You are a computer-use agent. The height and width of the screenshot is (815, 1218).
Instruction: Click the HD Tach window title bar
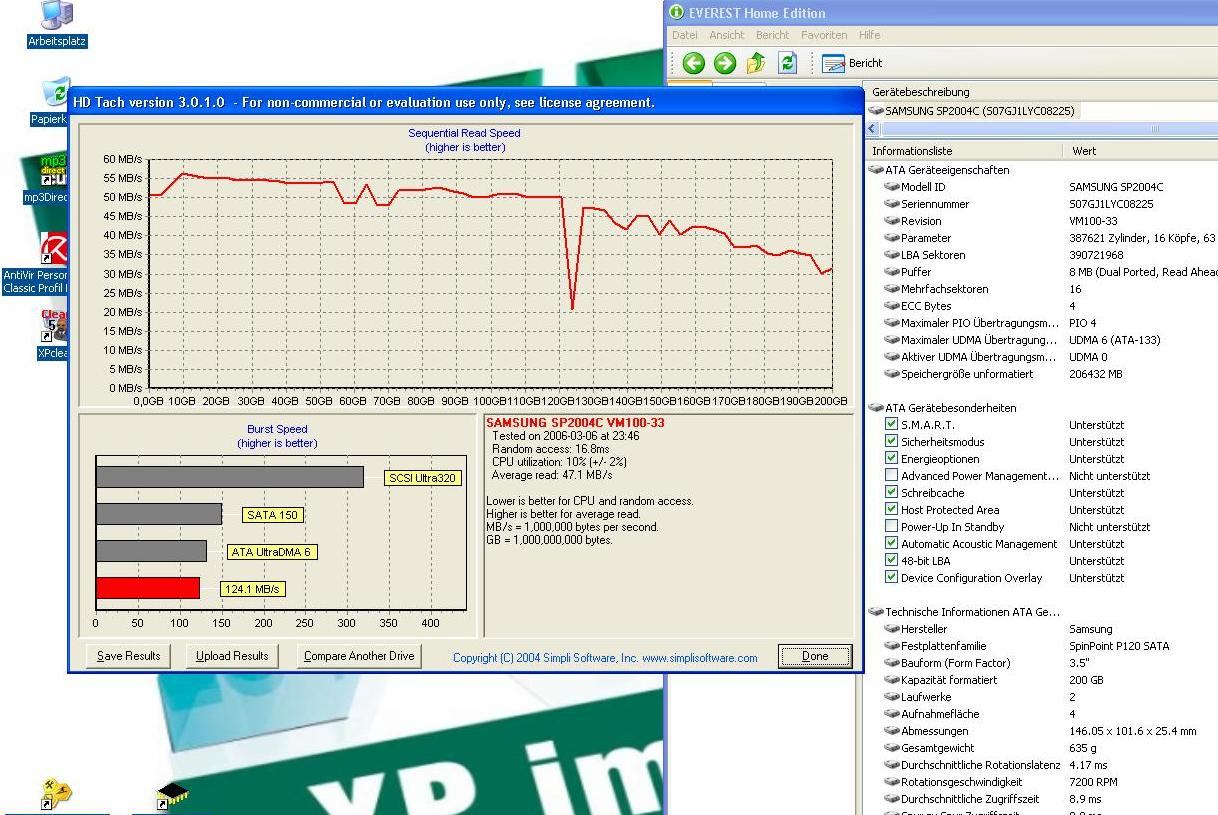465,102
